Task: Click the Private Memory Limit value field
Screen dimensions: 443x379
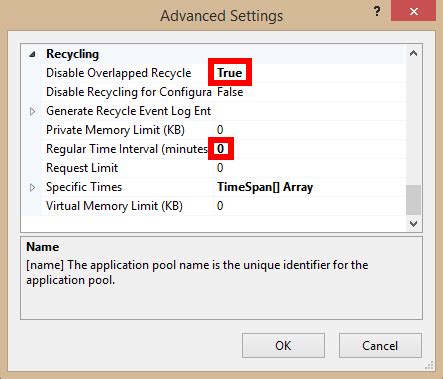Action: [309, 130]
